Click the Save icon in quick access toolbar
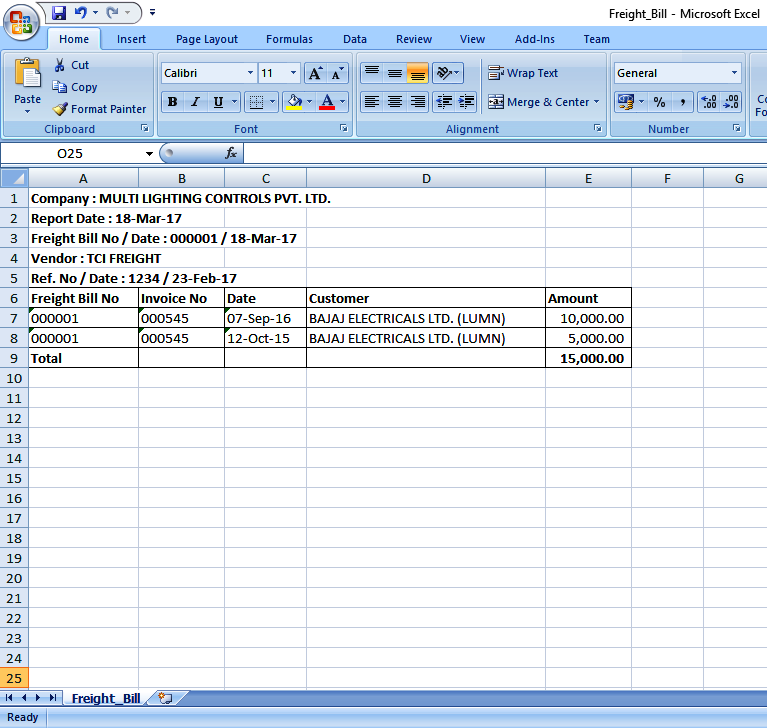The height and width of the screenshot is (728, 767). click(59, 13)
